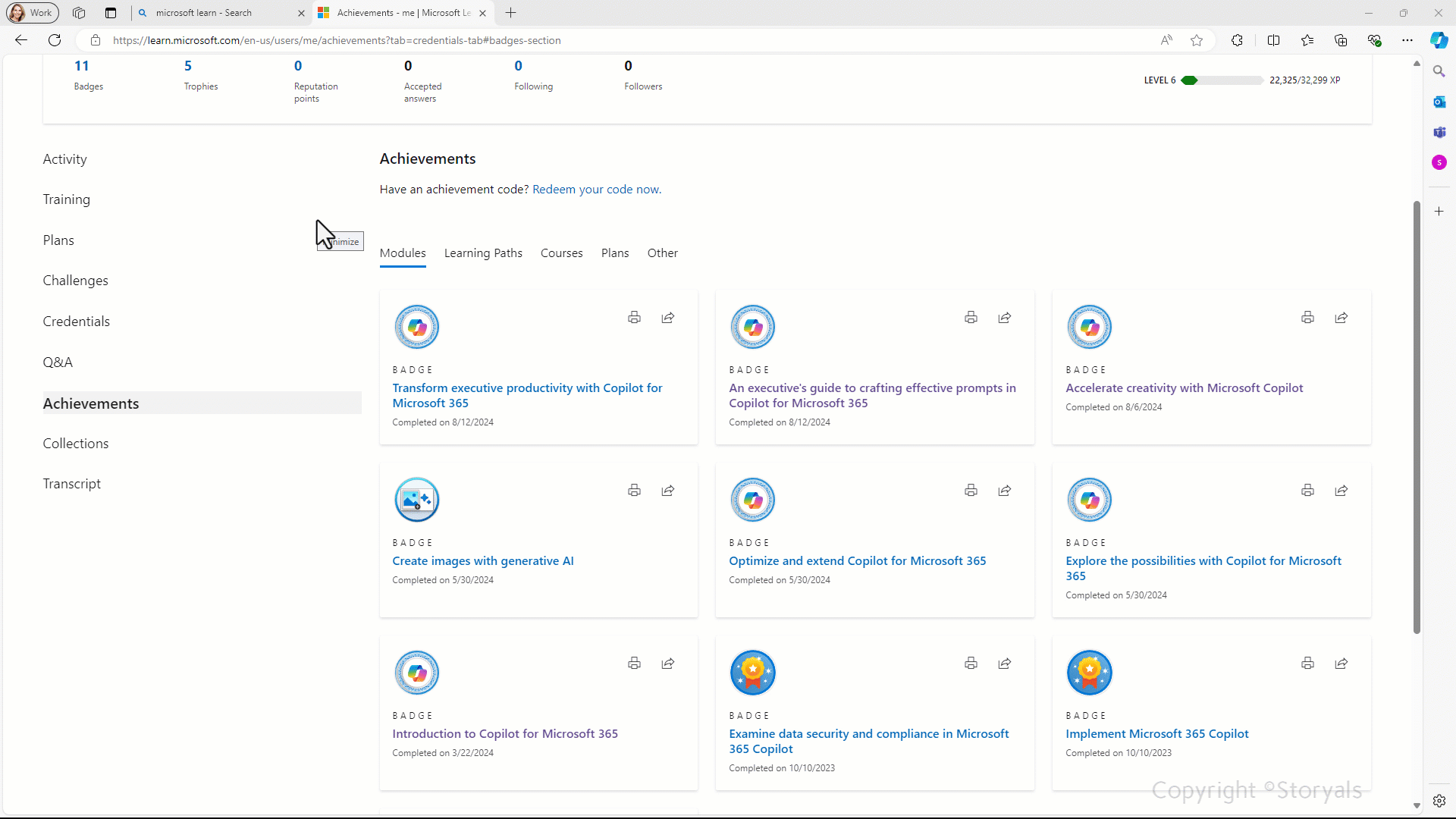1456x819 pixels.
Task: Share the Accelerate creativity with Microsoft Copilot badge
Action: (1341, 317)
